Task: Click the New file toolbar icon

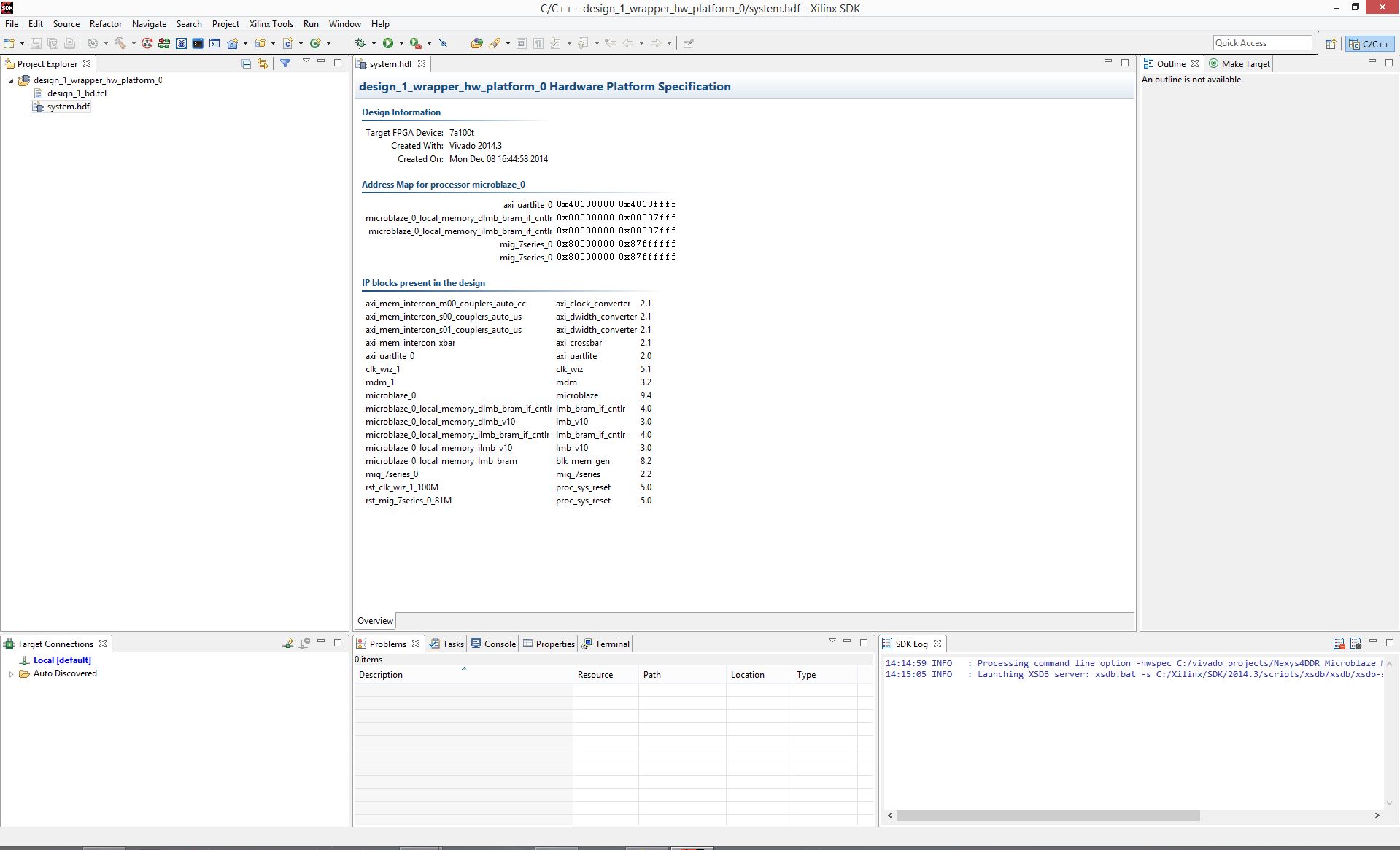Action: (x=9, y=43)
